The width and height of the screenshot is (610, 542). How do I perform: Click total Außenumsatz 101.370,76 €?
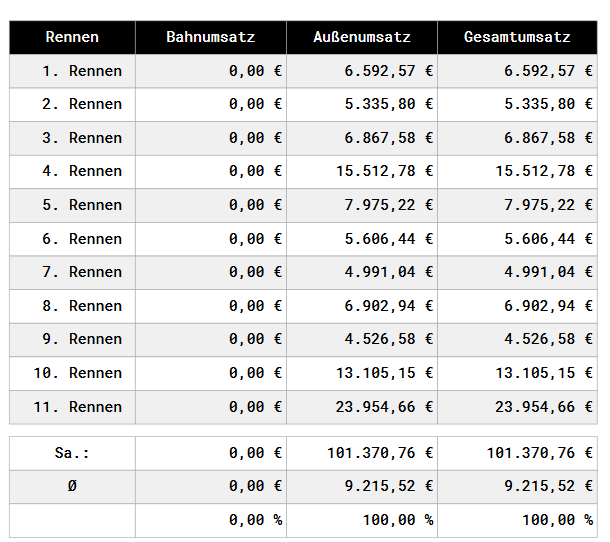click(380, 453)
